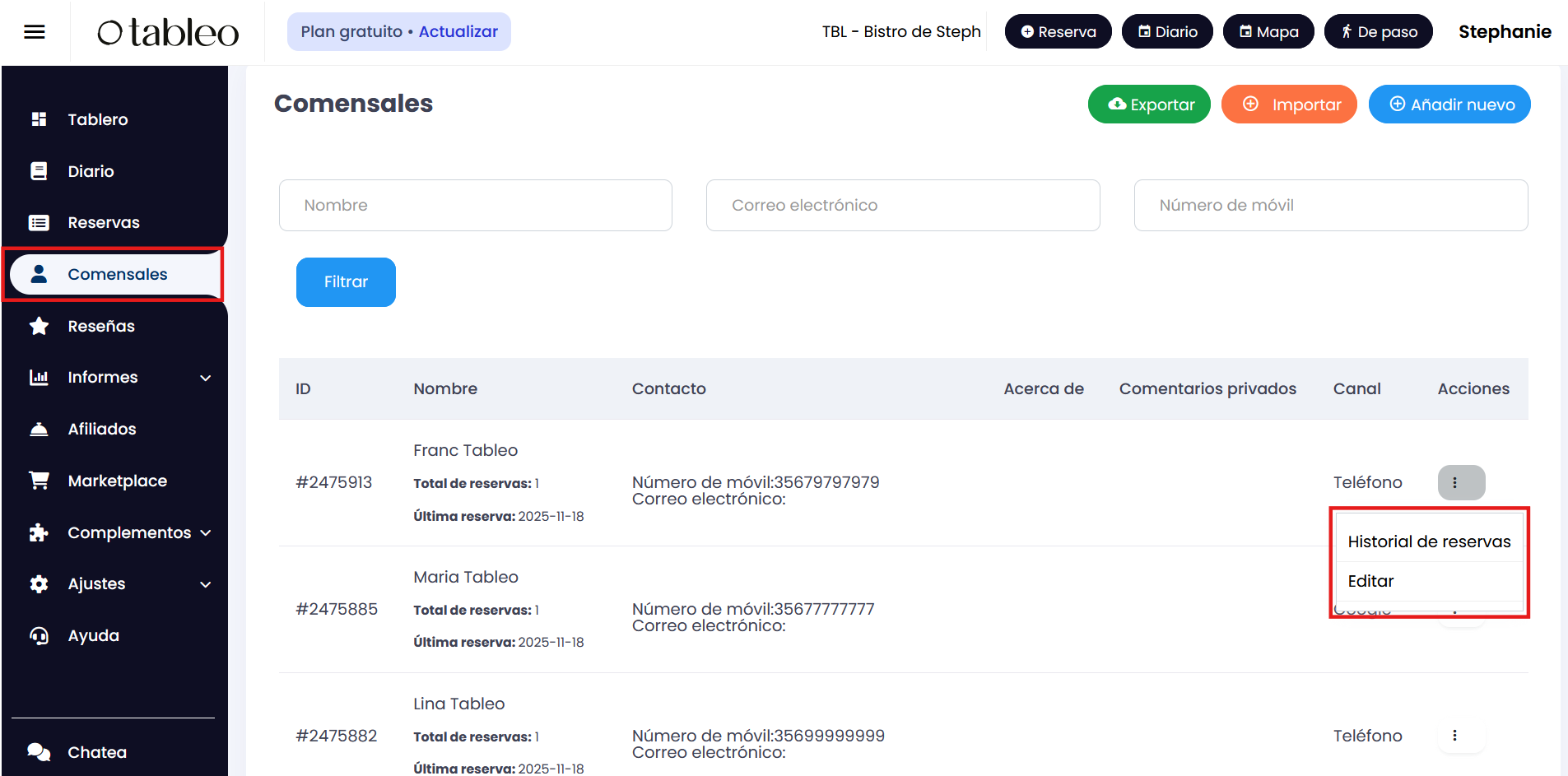Expand the Ajustes submenu chevron
Viewport: 1568px width, 776px height.
click(206, 584)
